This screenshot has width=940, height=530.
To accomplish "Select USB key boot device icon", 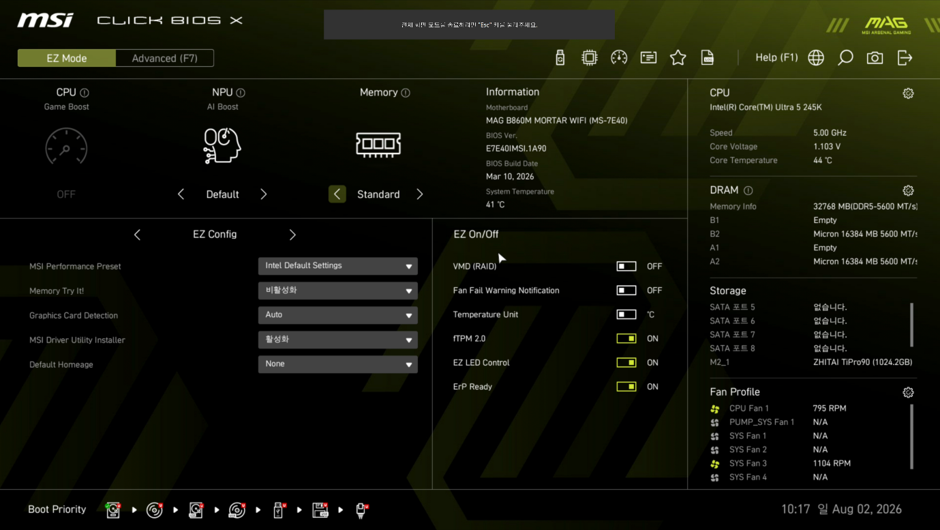I will [x=279, y=510].
